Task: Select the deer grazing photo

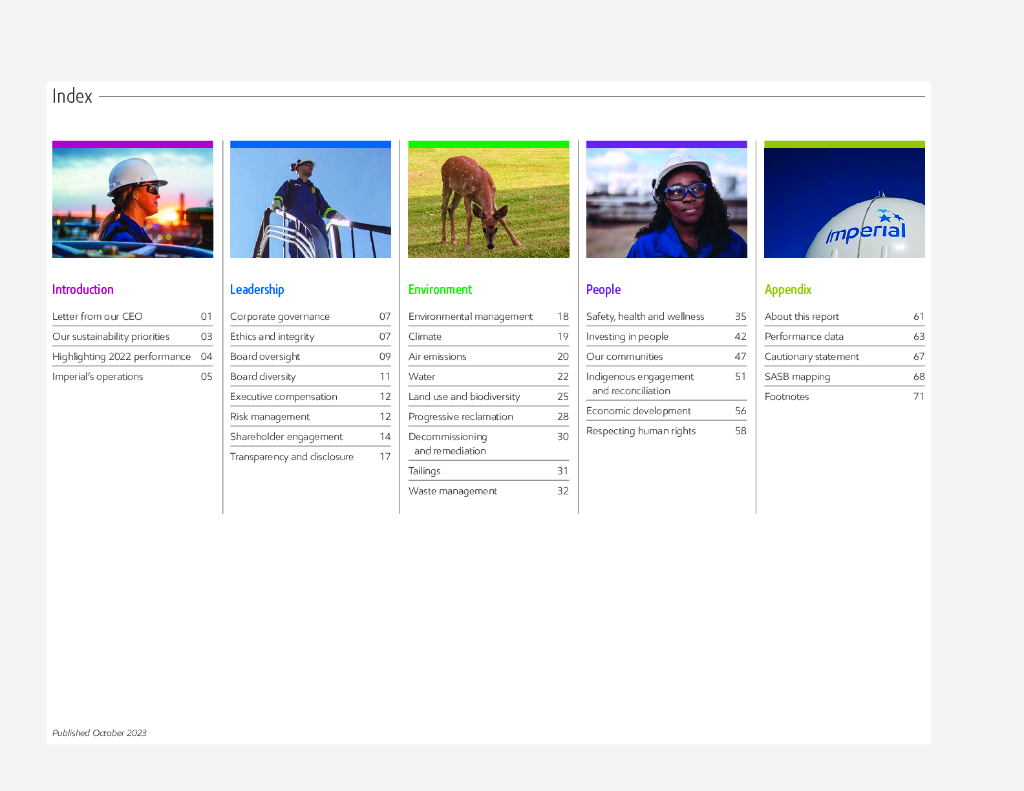Action: click(488, 203)
